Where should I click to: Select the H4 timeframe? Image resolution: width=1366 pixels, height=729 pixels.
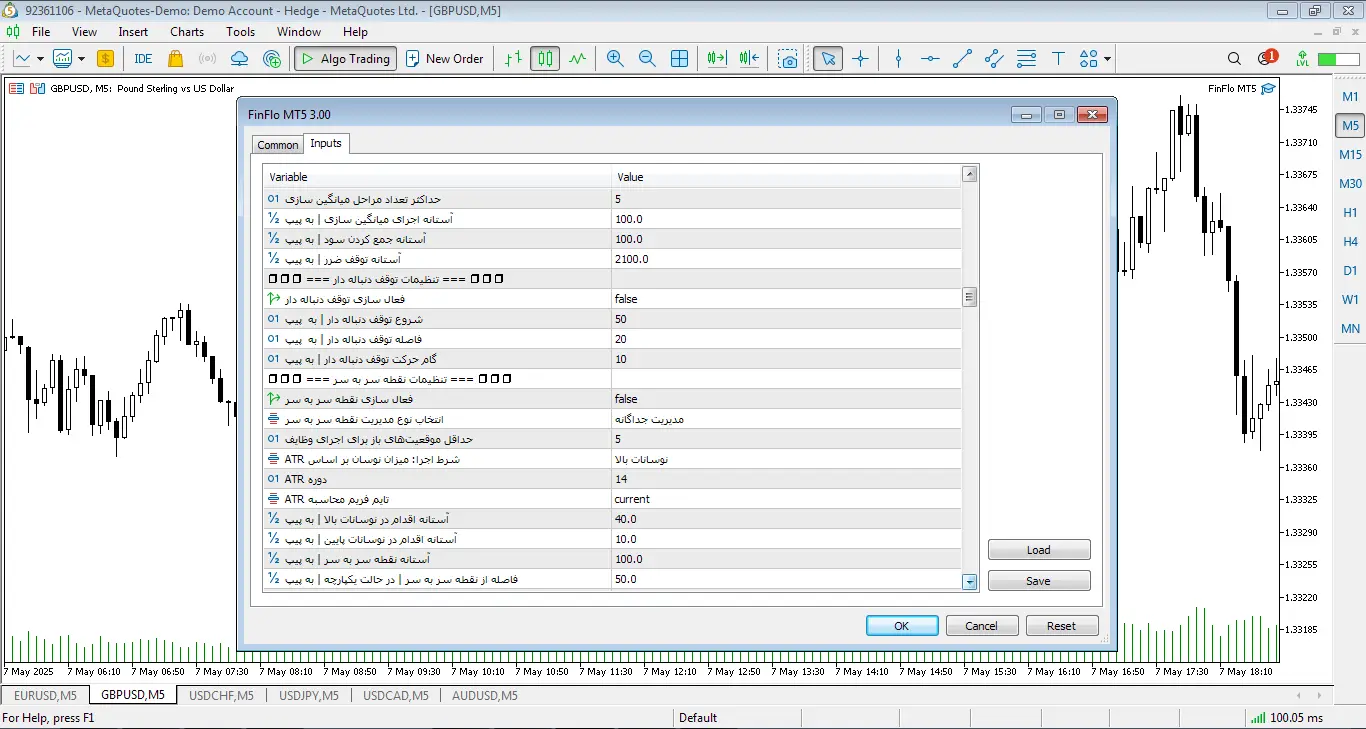tap(1350, 242)
